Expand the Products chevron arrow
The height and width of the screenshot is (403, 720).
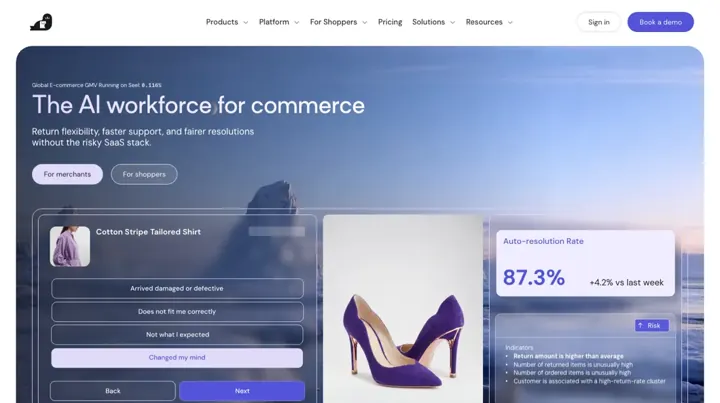(x=246, y=22)
